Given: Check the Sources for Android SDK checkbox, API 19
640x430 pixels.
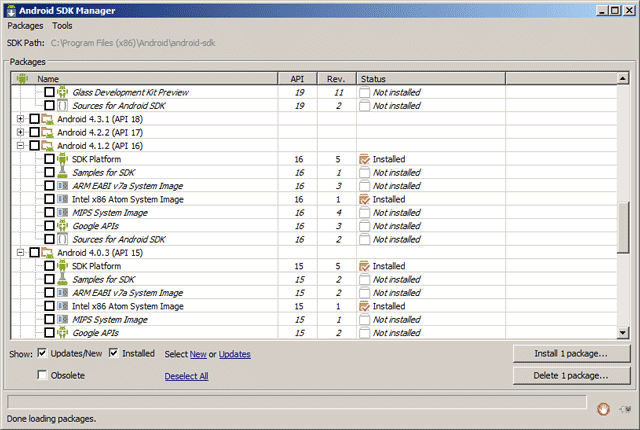Looking at the screenshot, I should point(49,106).
